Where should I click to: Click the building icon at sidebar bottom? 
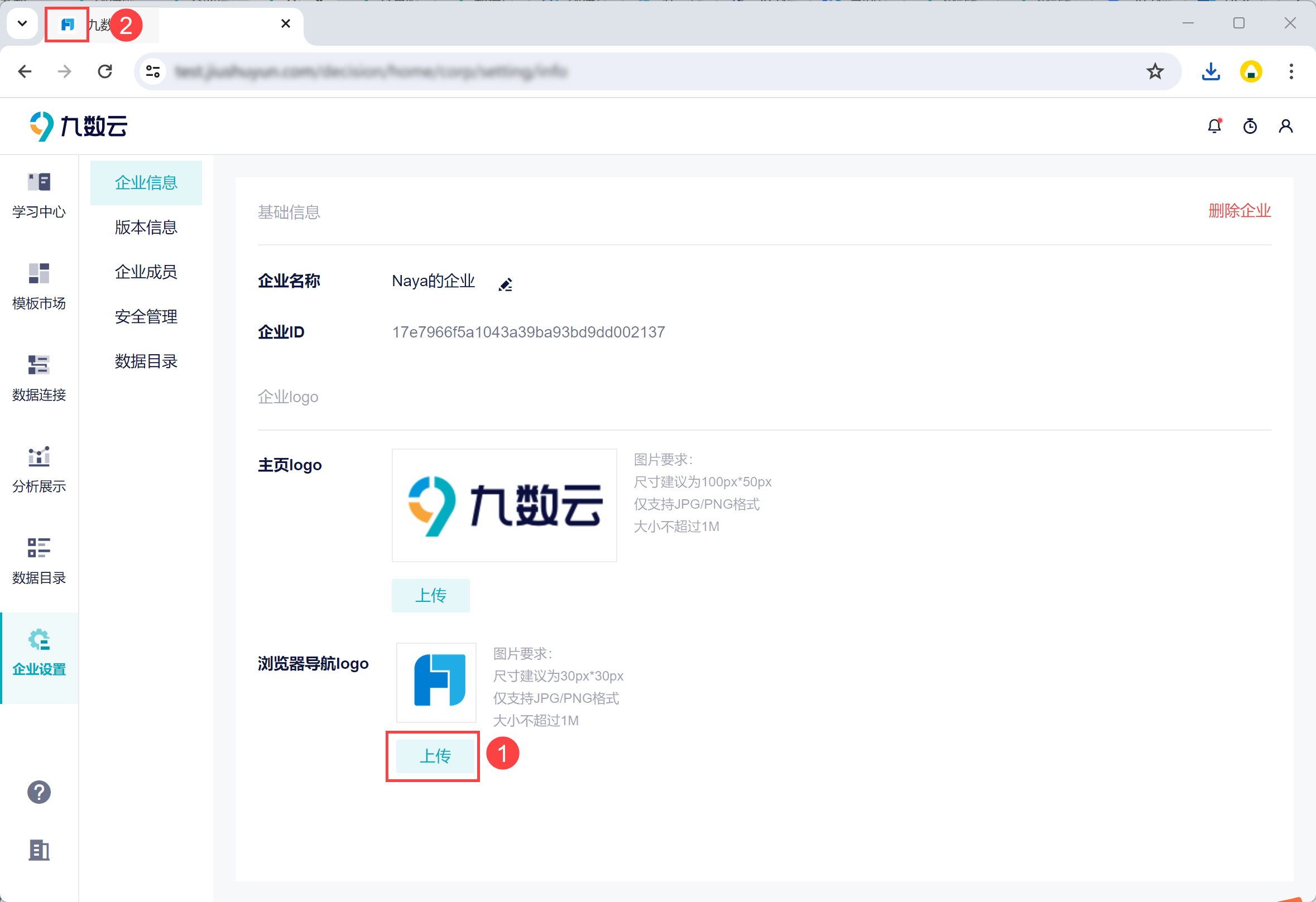pyautogui.click(x=39, y=850)
